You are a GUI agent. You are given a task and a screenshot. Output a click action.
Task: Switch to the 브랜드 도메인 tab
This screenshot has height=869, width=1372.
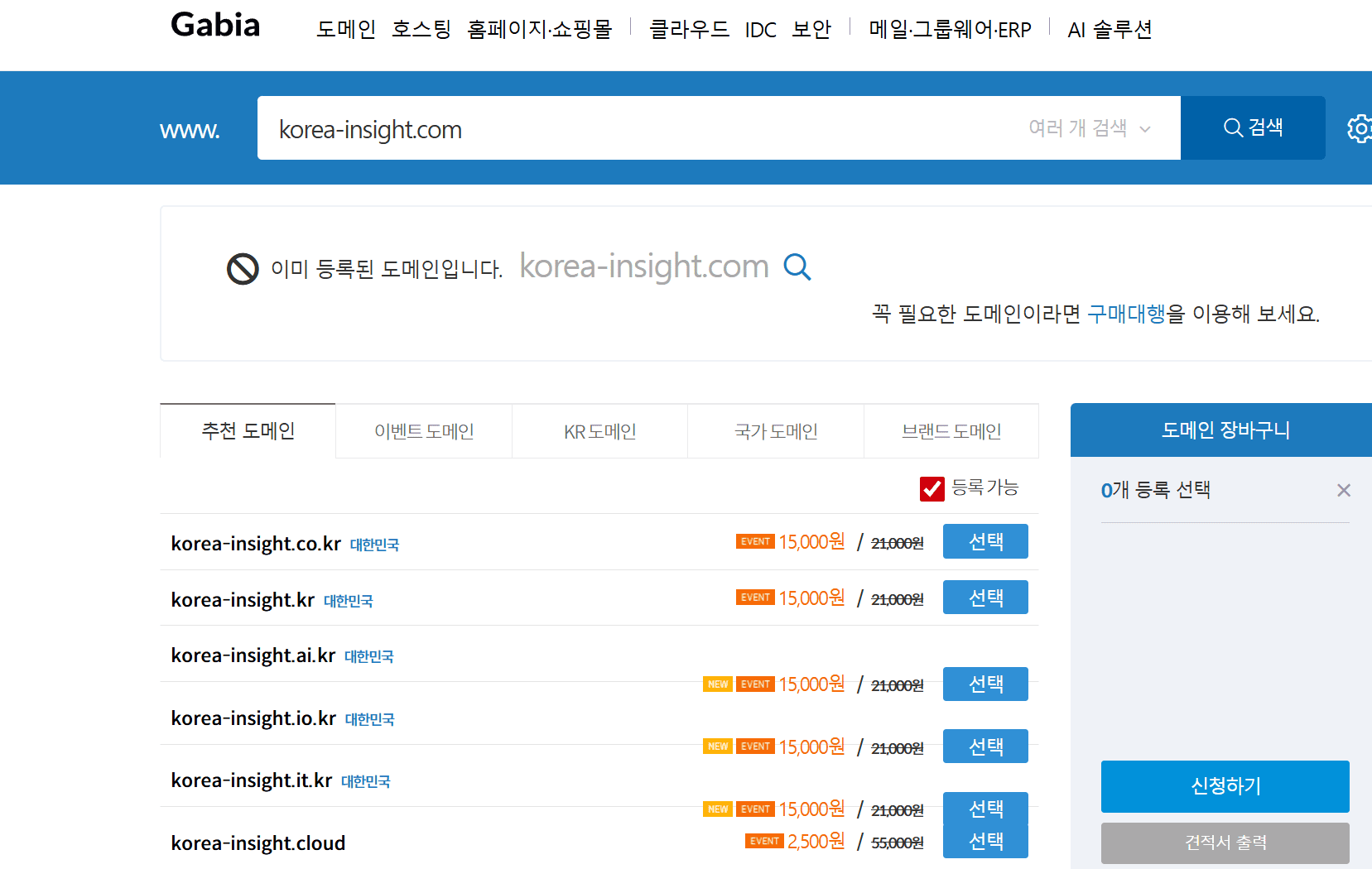(x=951, y=431)
